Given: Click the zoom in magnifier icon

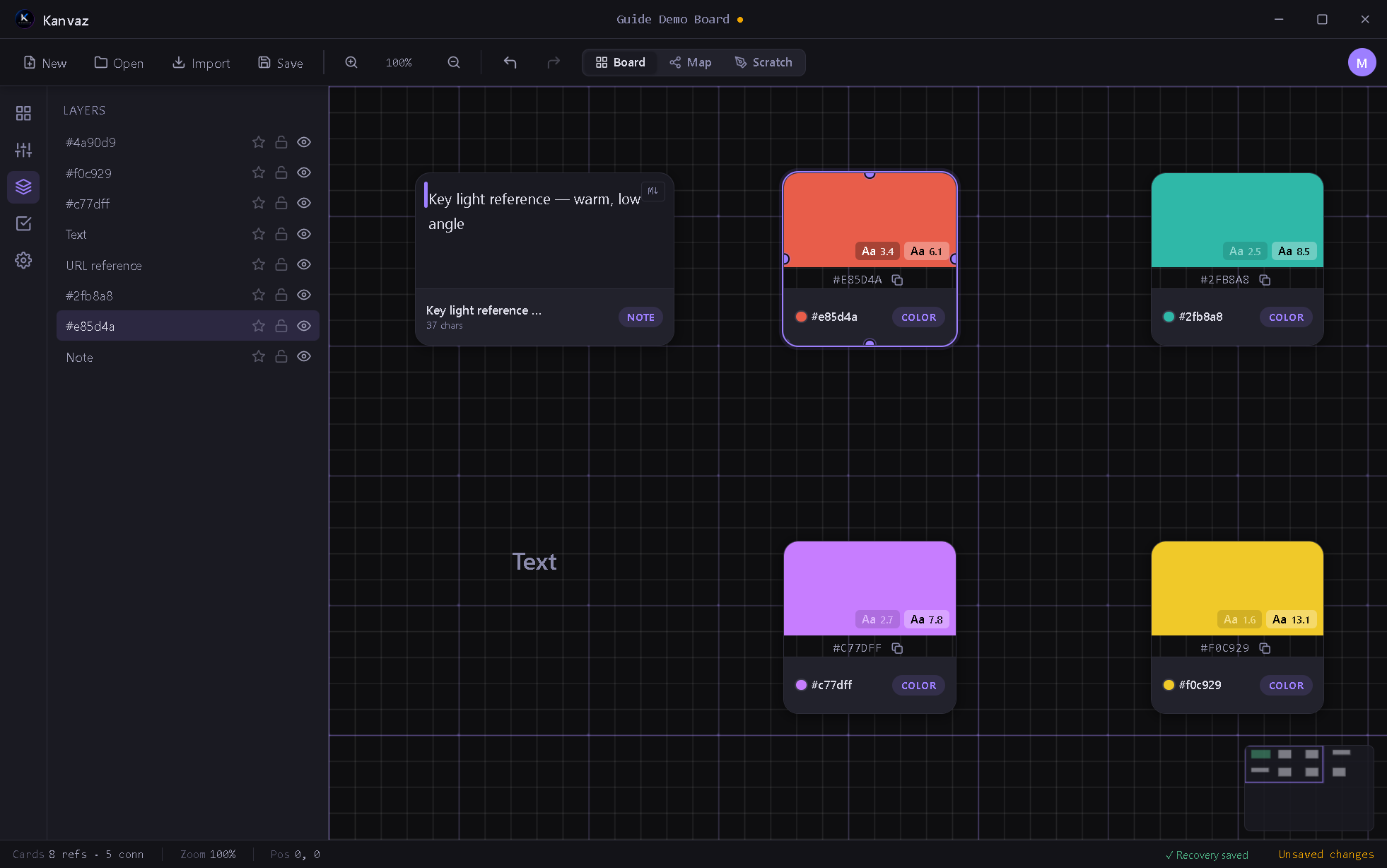Looking at the screenshot, I should (x=351, y=62).
